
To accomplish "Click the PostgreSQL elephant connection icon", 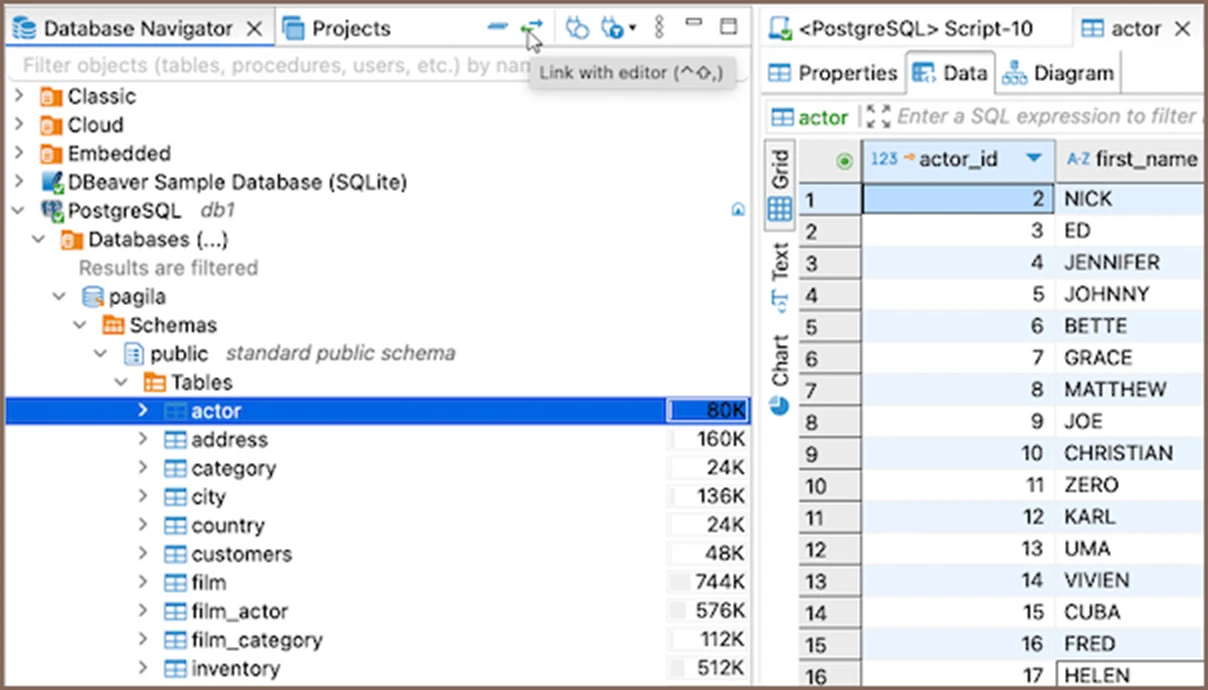I will click(51, 211).
